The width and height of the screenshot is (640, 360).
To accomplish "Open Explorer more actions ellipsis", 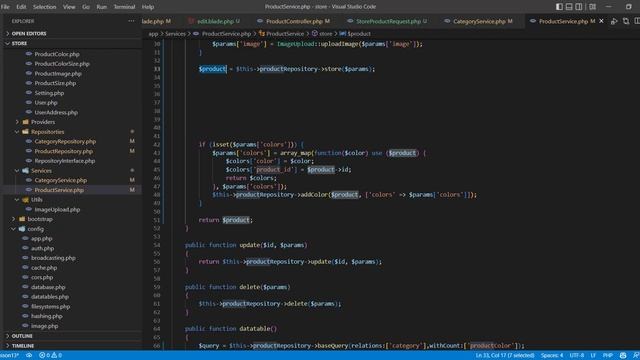I will click(131, 21).
